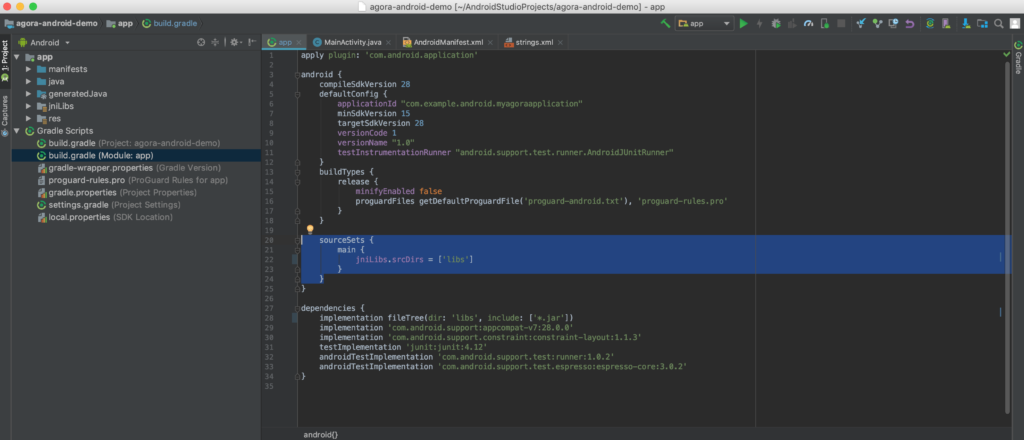The image size is (1024, 440).
Task: Click the android{} breadcrumb at editor bottom
Action: click(321, 434)
